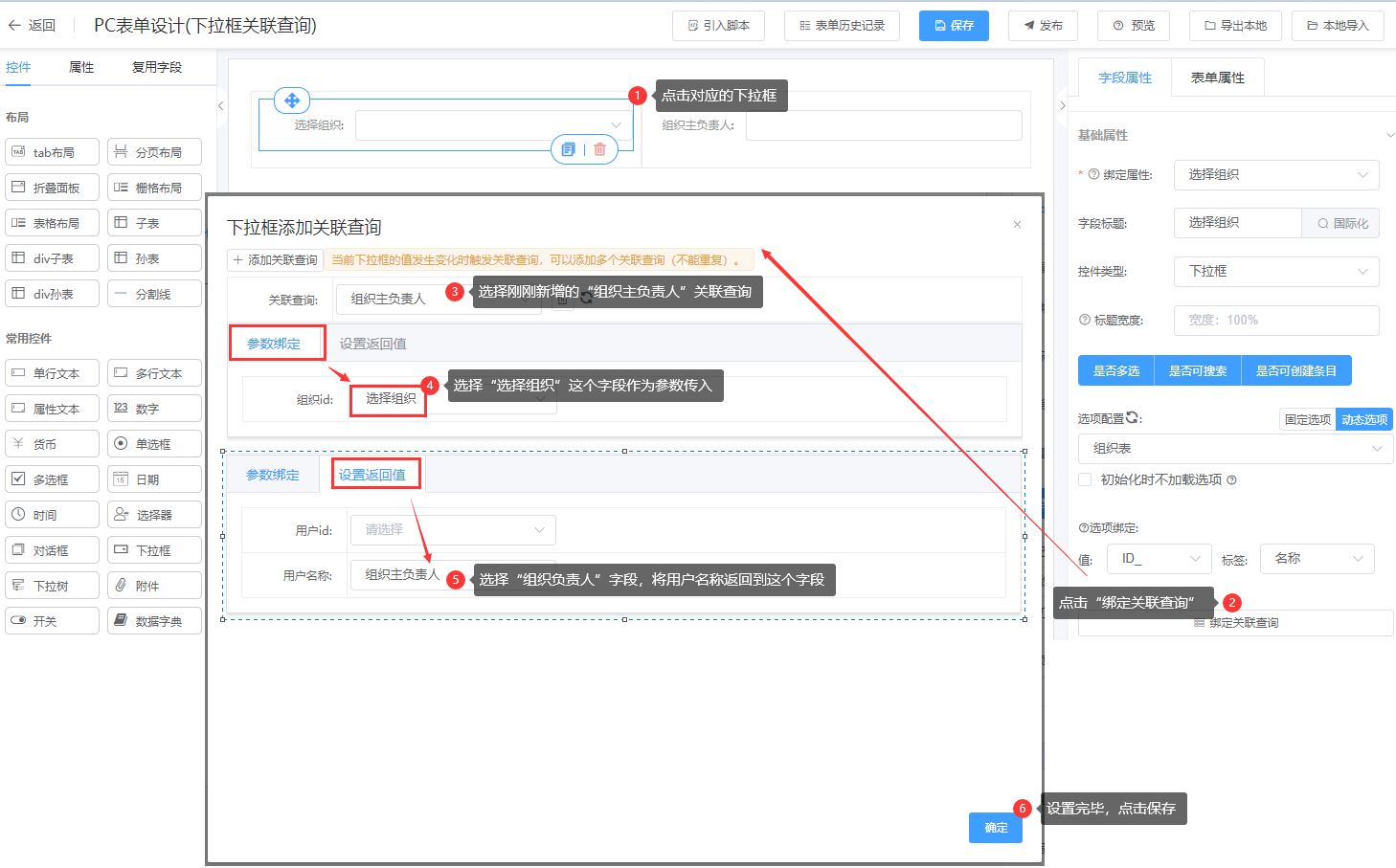The image size is (1396, 868).
Task: Add a 折叠面板 layout control
Action: click(x=52, y=188)
